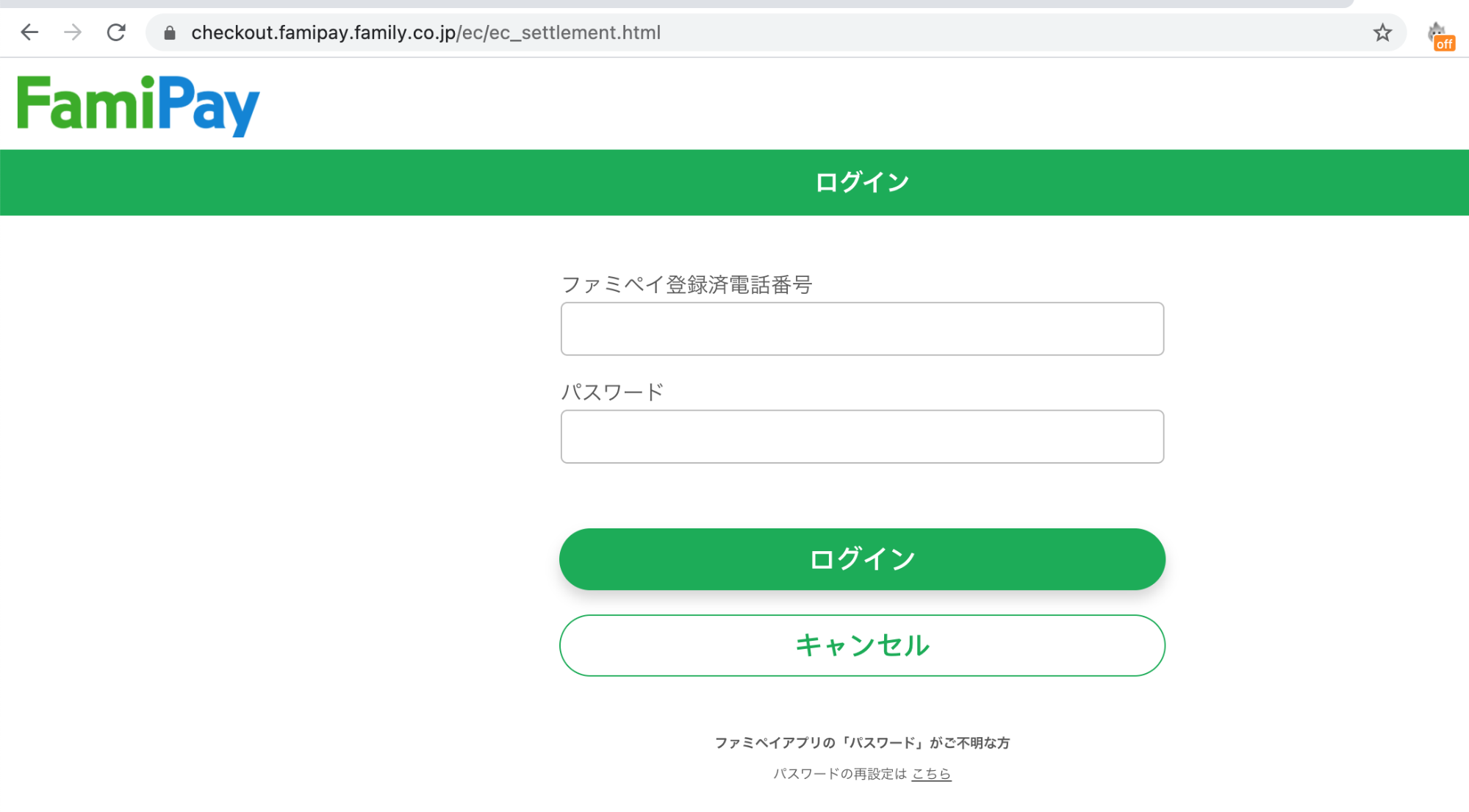
Task: Click the /ec/ec_settlement.html URL path text
Action: [558, 33]
